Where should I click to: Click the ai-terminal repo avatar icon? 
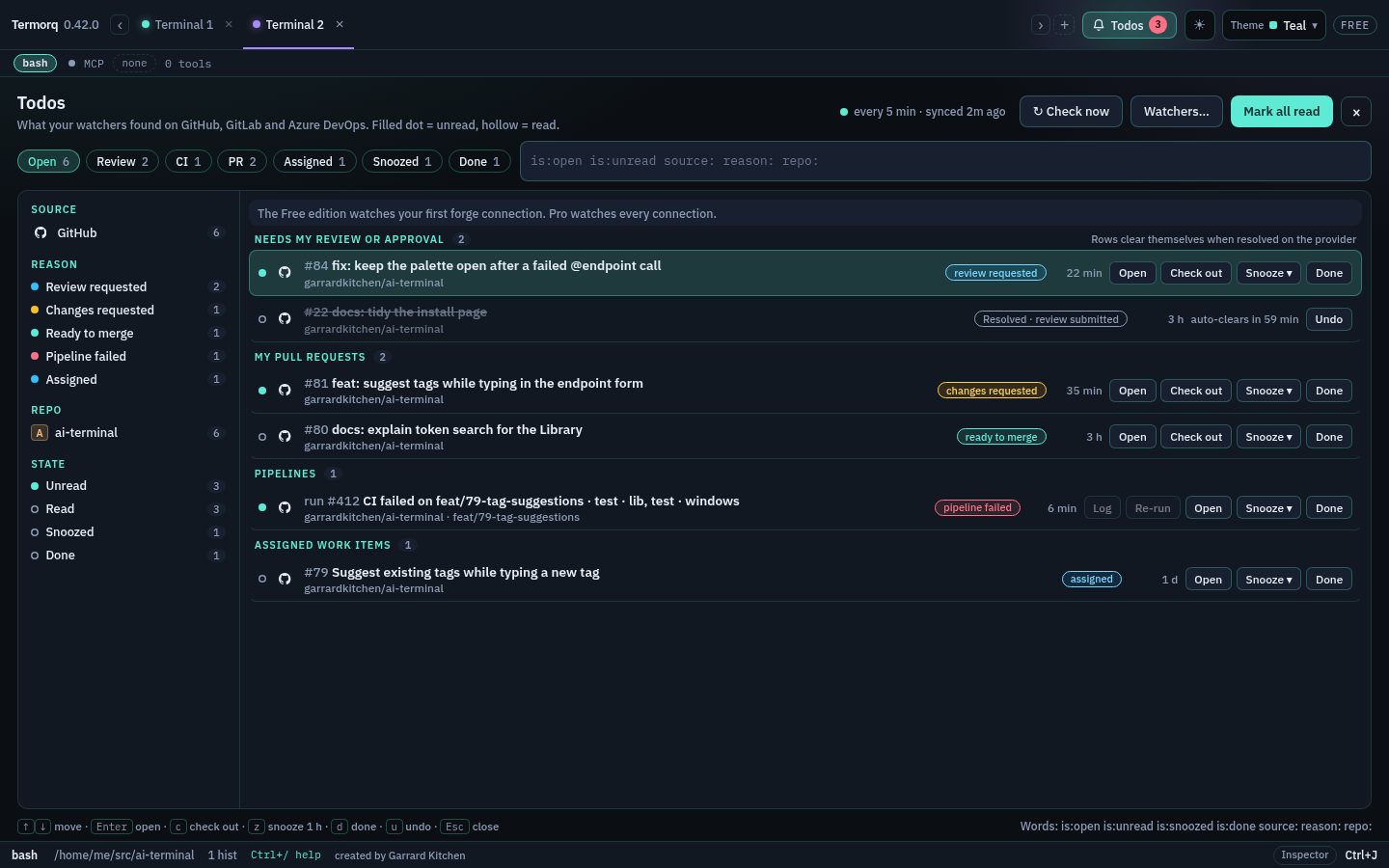coord(40,433)
